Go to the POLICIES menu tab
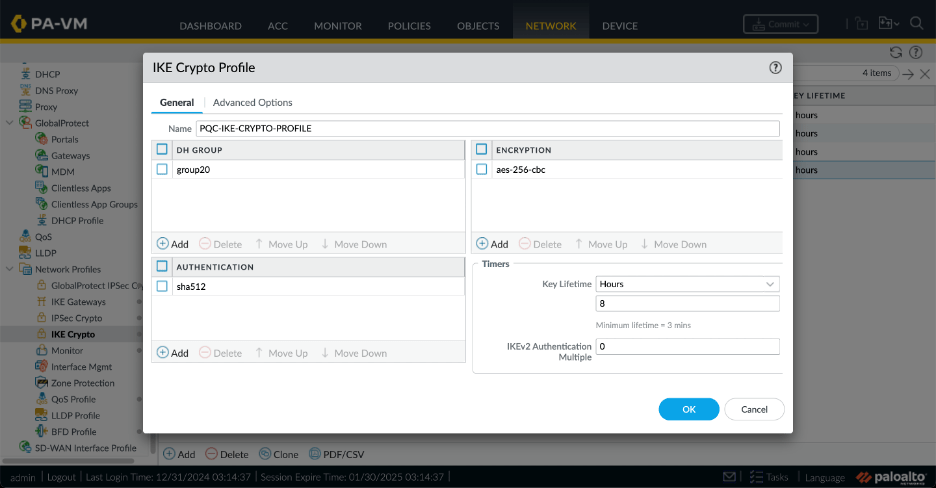 (410, 25)
